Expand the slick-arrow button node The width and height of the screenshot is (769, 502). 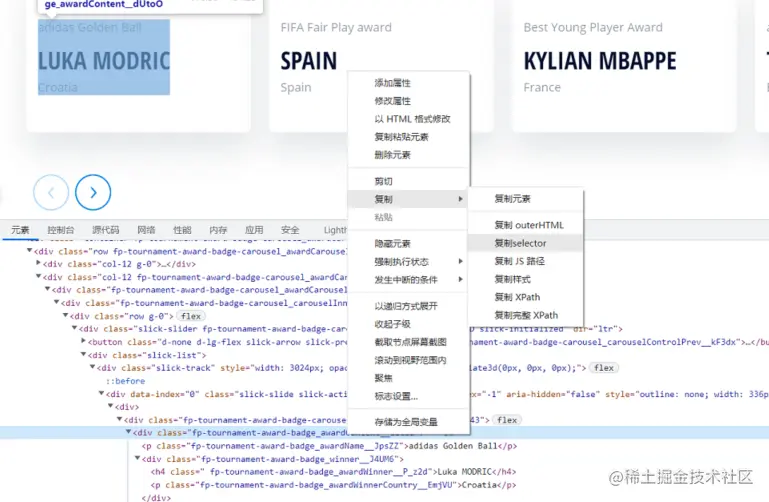pos(83,341)
